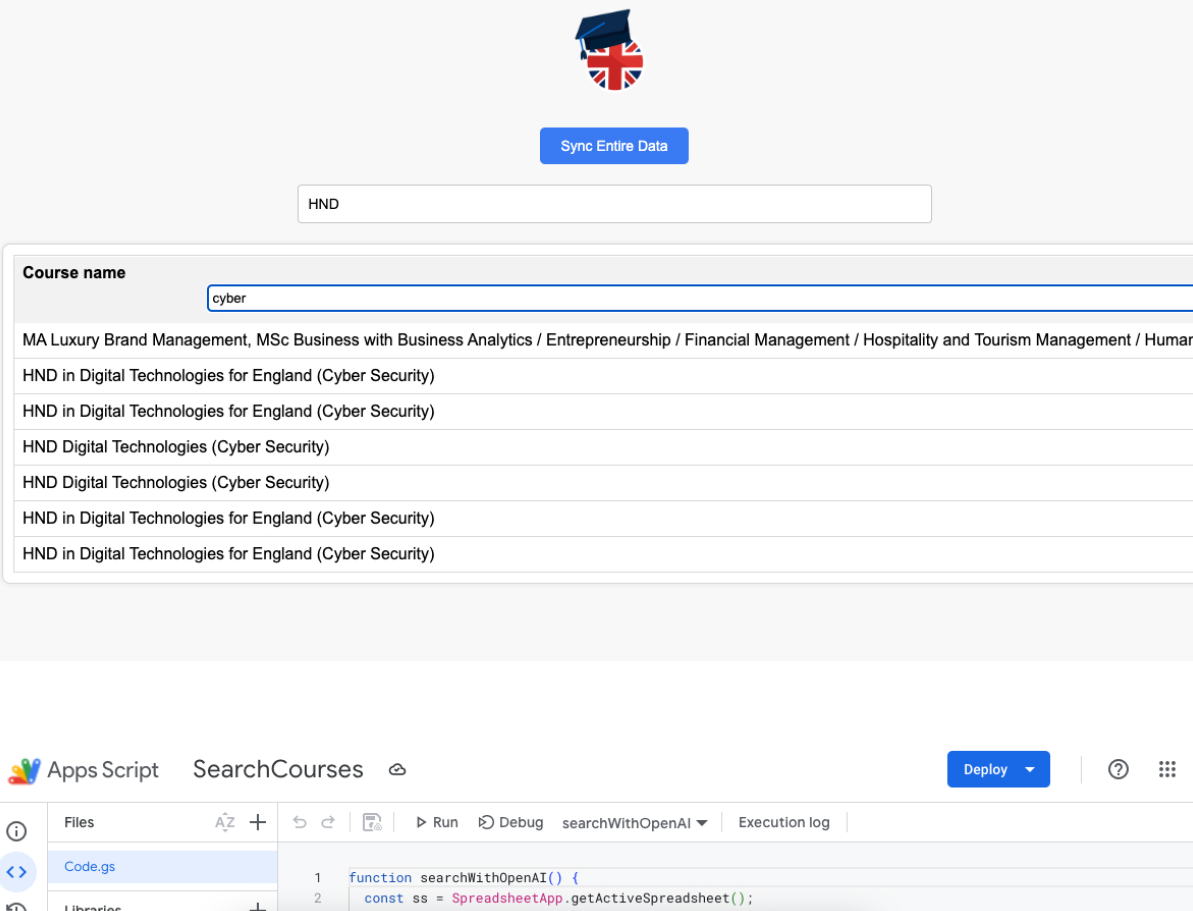Image resolution: width=1193 pixels, height=911 pixels.
Task: Open the Overview info icon in sidebar
Action: coord(17,831)
